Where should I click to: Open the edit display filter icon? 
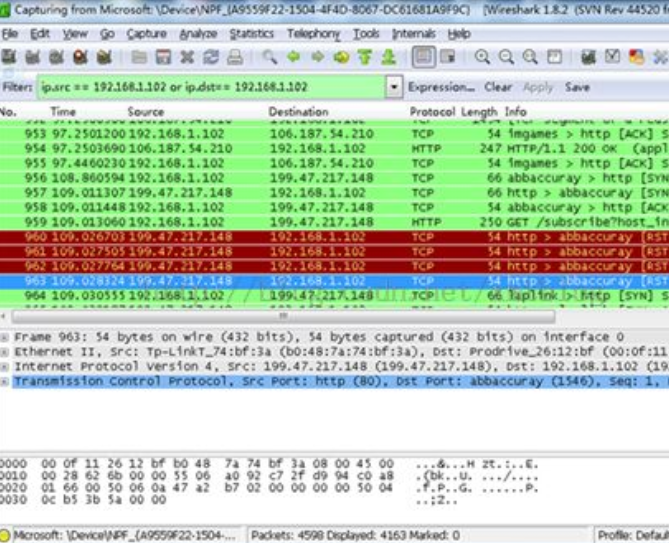(613, 57)
